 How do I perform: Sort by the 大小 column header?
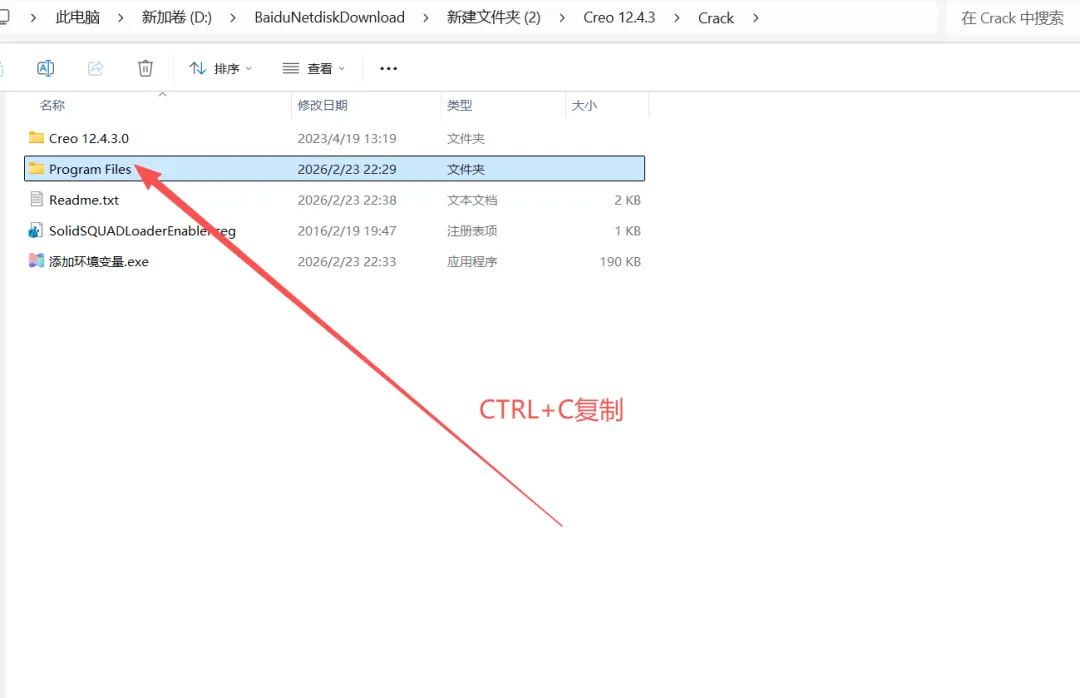584,105
